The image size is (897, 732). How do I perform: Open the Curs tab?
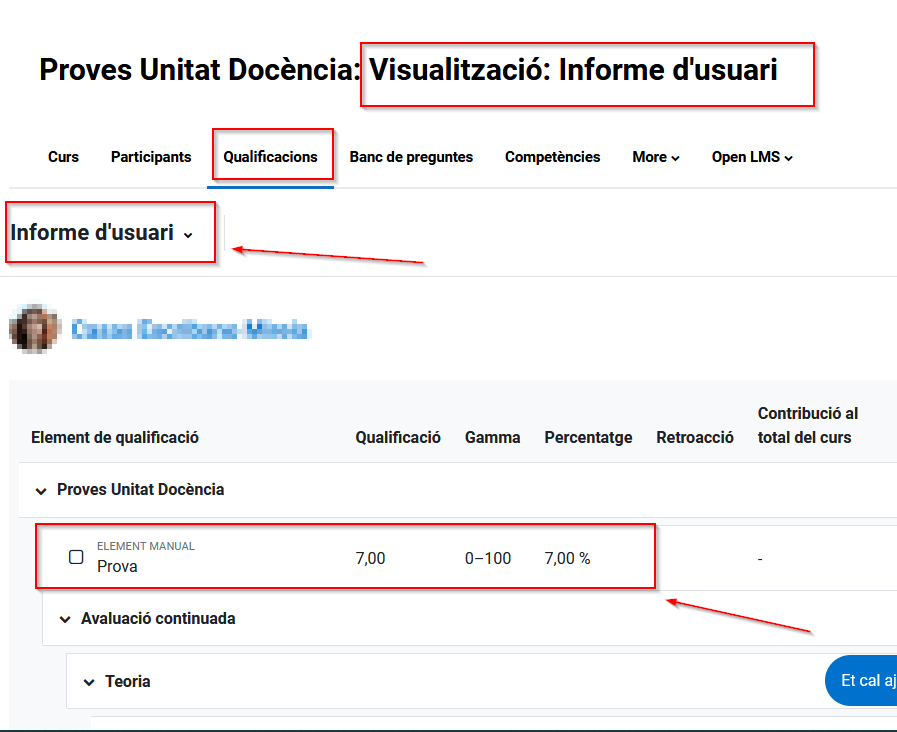[x=63, y=157]
